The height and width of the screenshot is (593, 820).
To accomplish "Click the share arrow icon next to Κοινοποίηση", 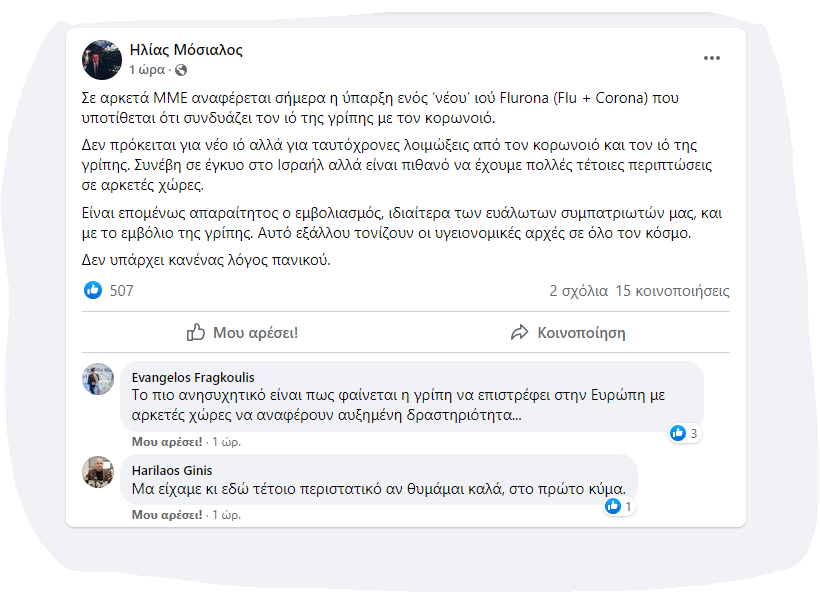I will pos(519,332).
